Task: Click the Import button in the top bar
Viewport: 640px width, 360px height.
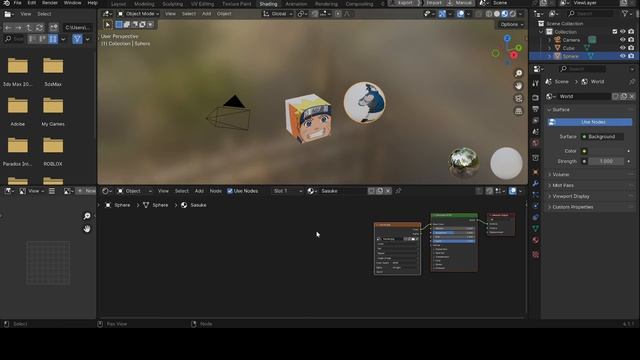Action: point(433,3)
